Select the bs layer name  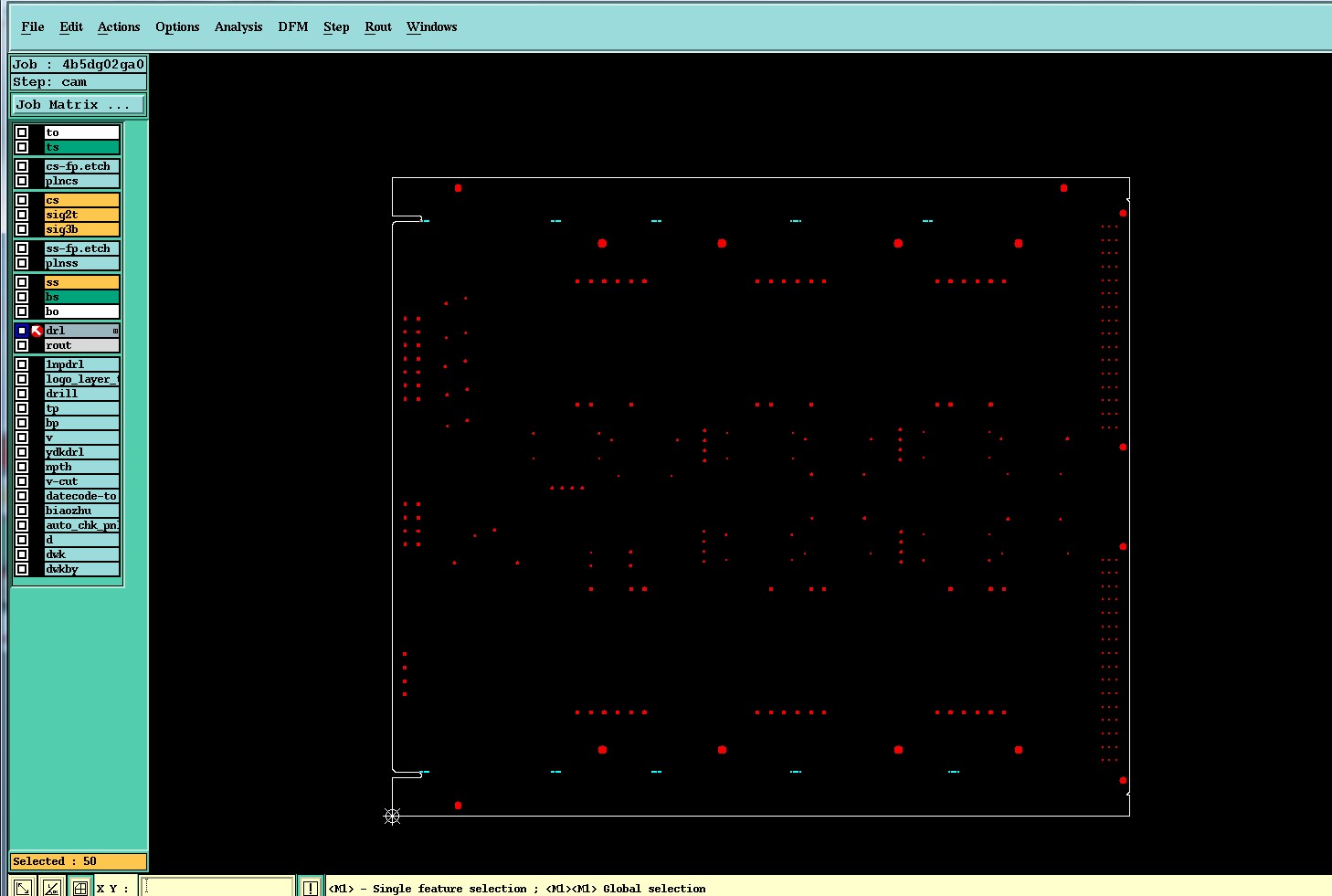pyautogui.click(x=81, y=297)
